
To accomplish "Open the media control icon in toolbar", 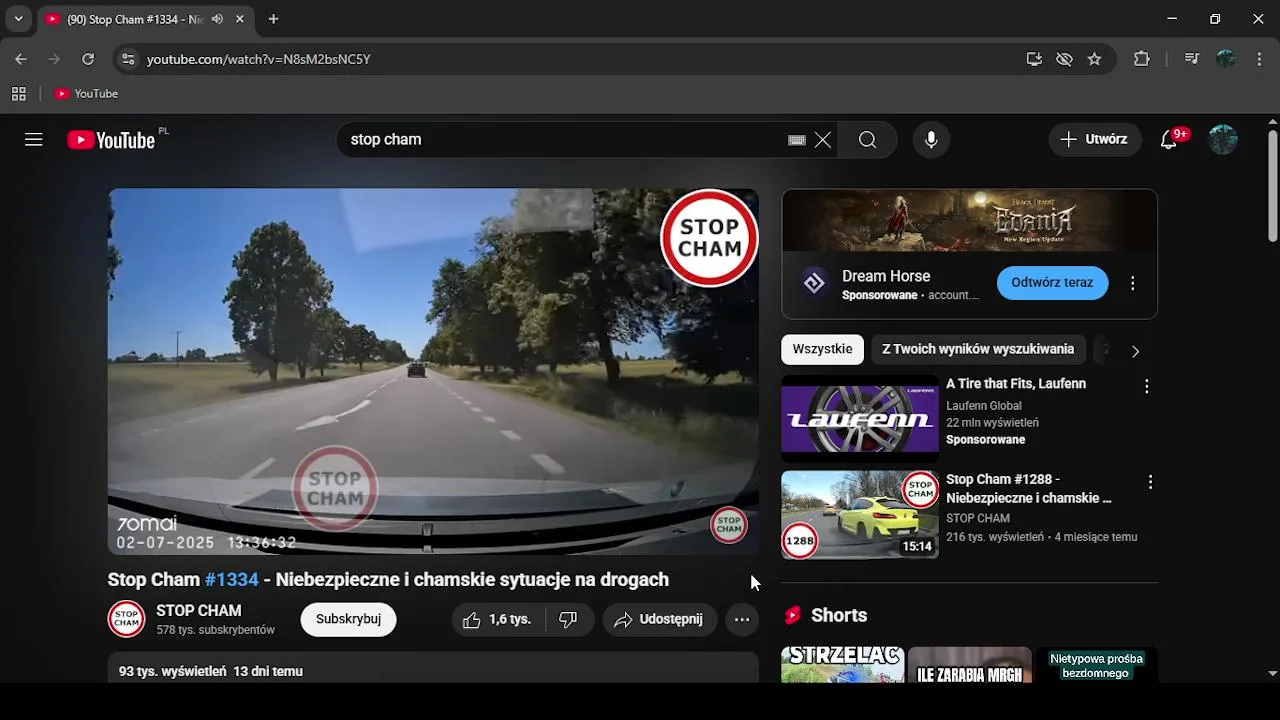I will [x=1191, y=59].
